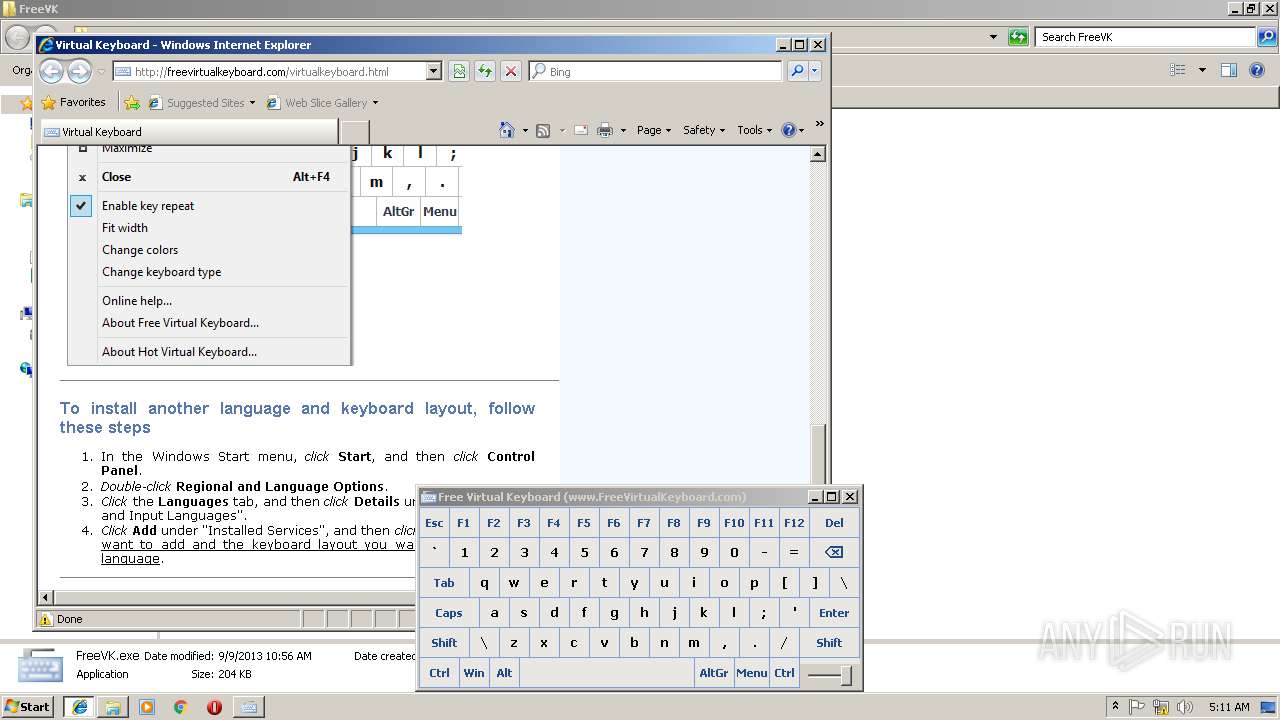Toggle the Caps key on virtual keyboard
Image resolution: width=1280 pixels, height=720 pixels.
click(x=449, y=613)
